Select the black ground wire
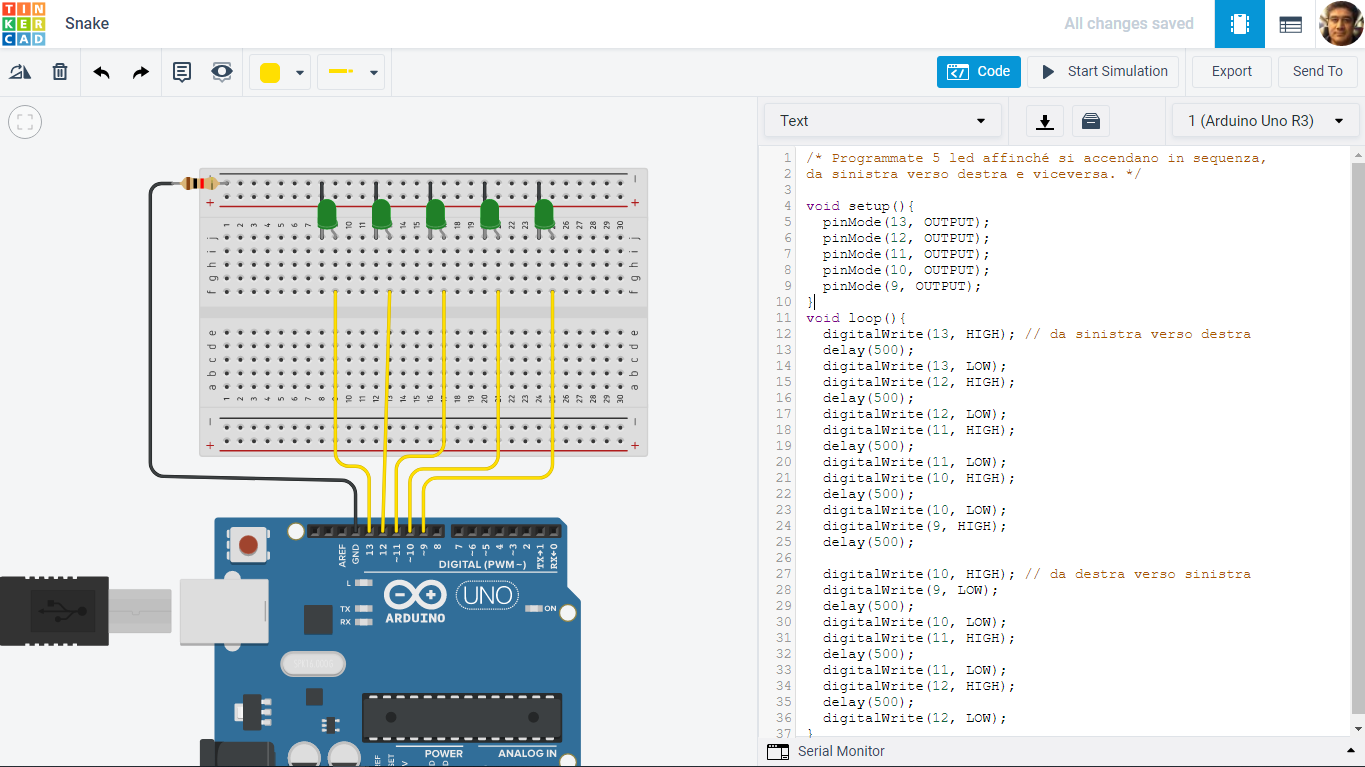Screen dimensions: 1365x767 152,330
